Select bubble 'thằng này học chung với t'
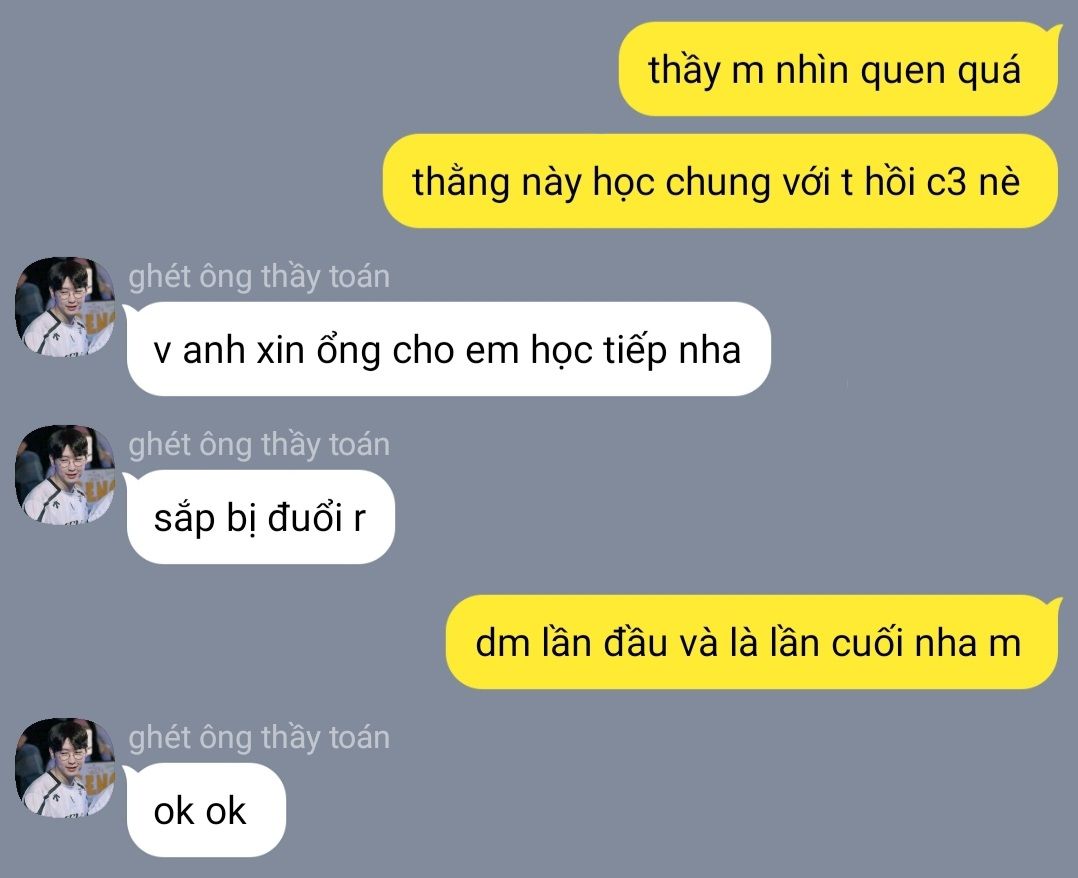 pos(720,181)
